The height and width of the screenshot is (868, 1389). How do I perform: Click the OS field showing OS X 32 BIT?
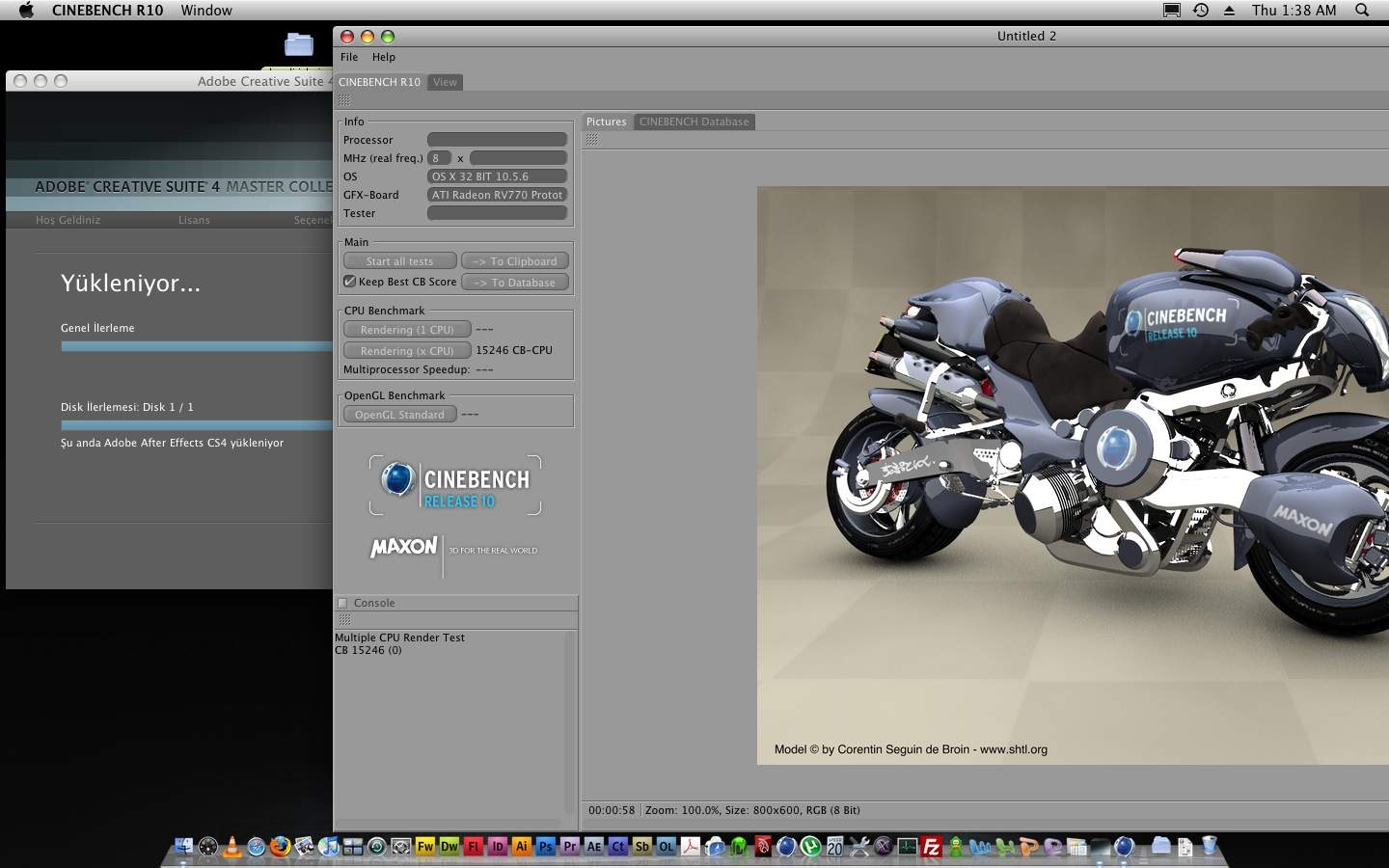point(497,176)
